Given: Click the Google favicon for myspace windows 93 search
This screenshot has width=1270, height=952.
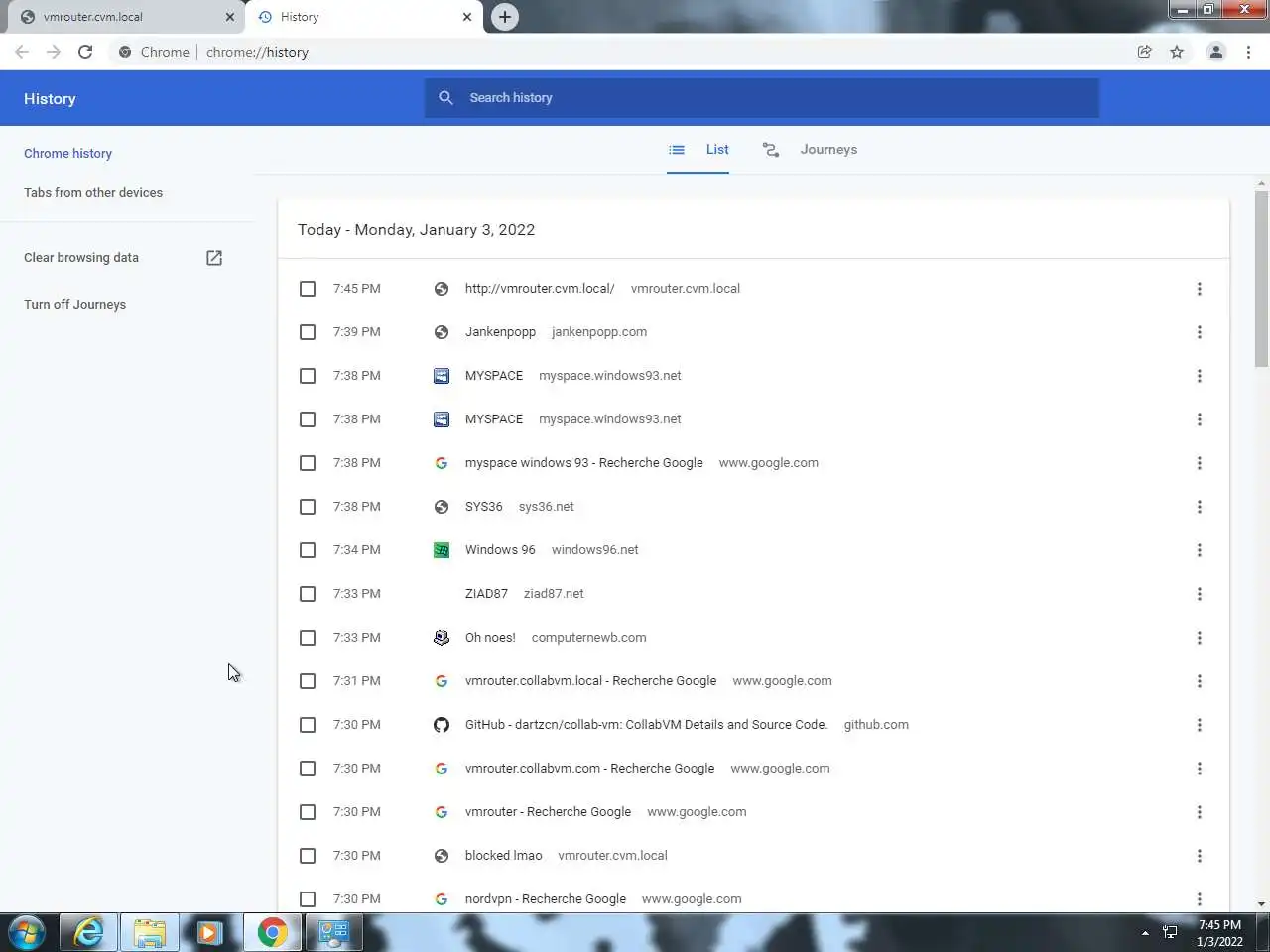Looking at the screenshot, I should [442, 463].
